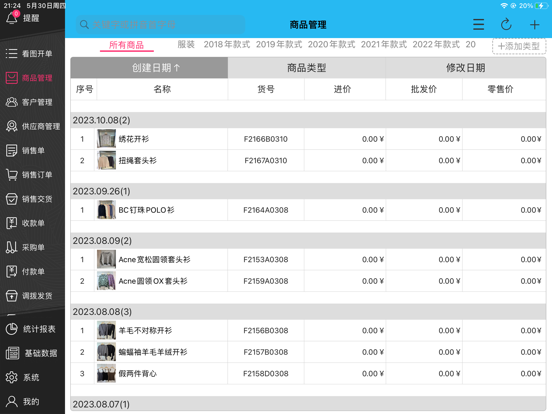The height and width of the screenshot is (414, 552).
Task: Click the 名称 column header
Action: coord(162,89)
